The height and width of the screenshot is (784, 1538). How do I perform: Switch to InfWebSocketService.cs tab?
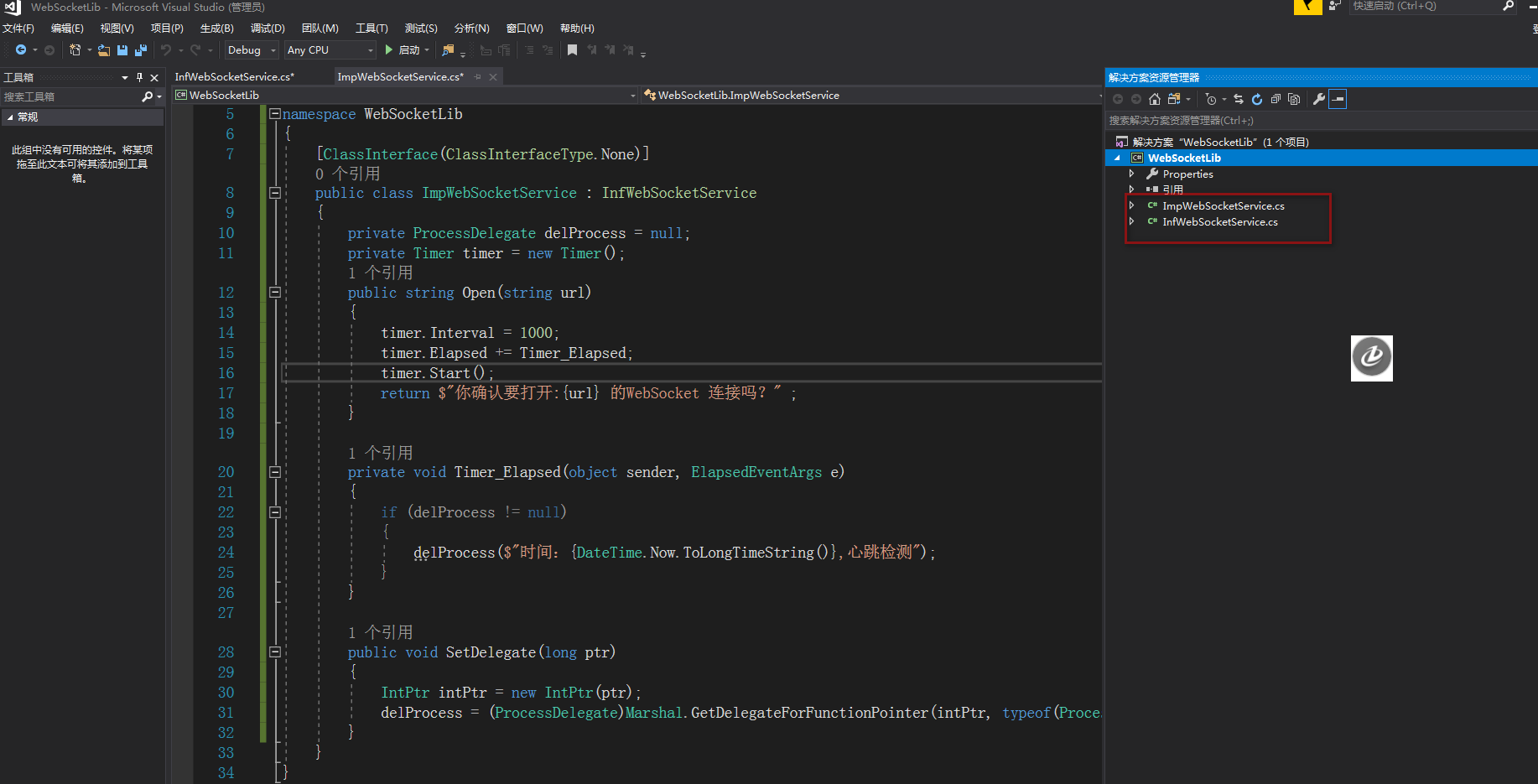235,77
